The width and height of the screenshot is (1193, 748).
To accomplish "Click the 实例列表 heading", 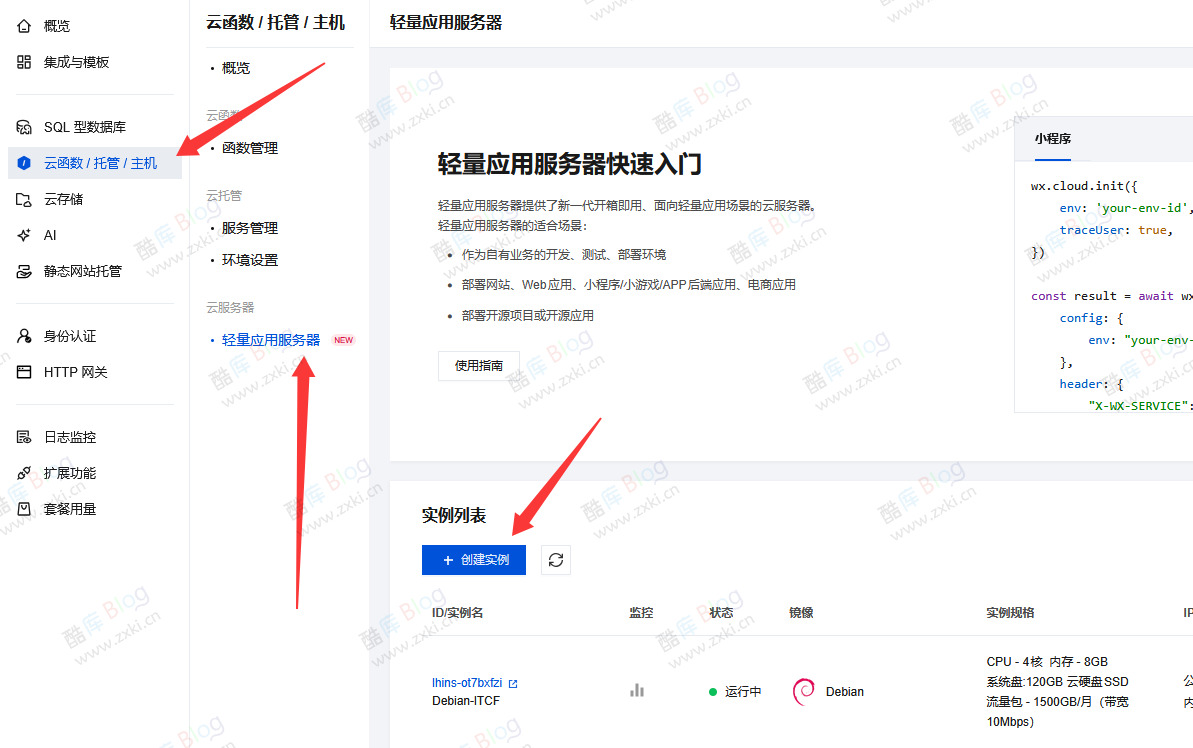I will [x=454, y=515].
